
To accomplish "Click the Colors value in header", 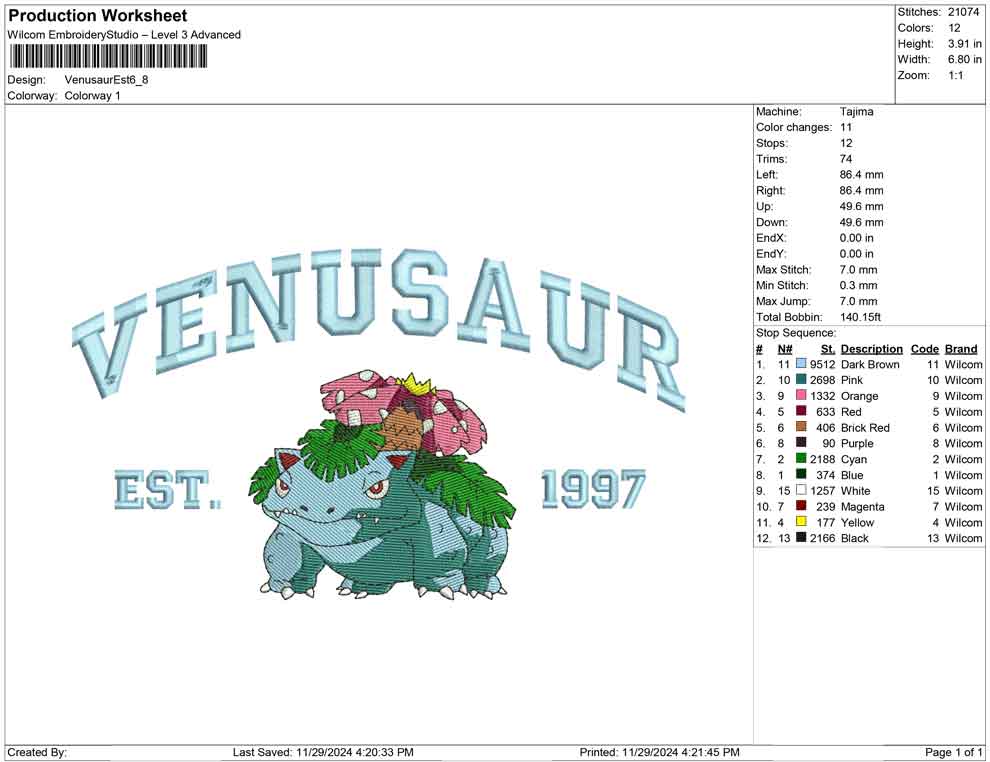I will pyautogui.click(x=954, y=28).
